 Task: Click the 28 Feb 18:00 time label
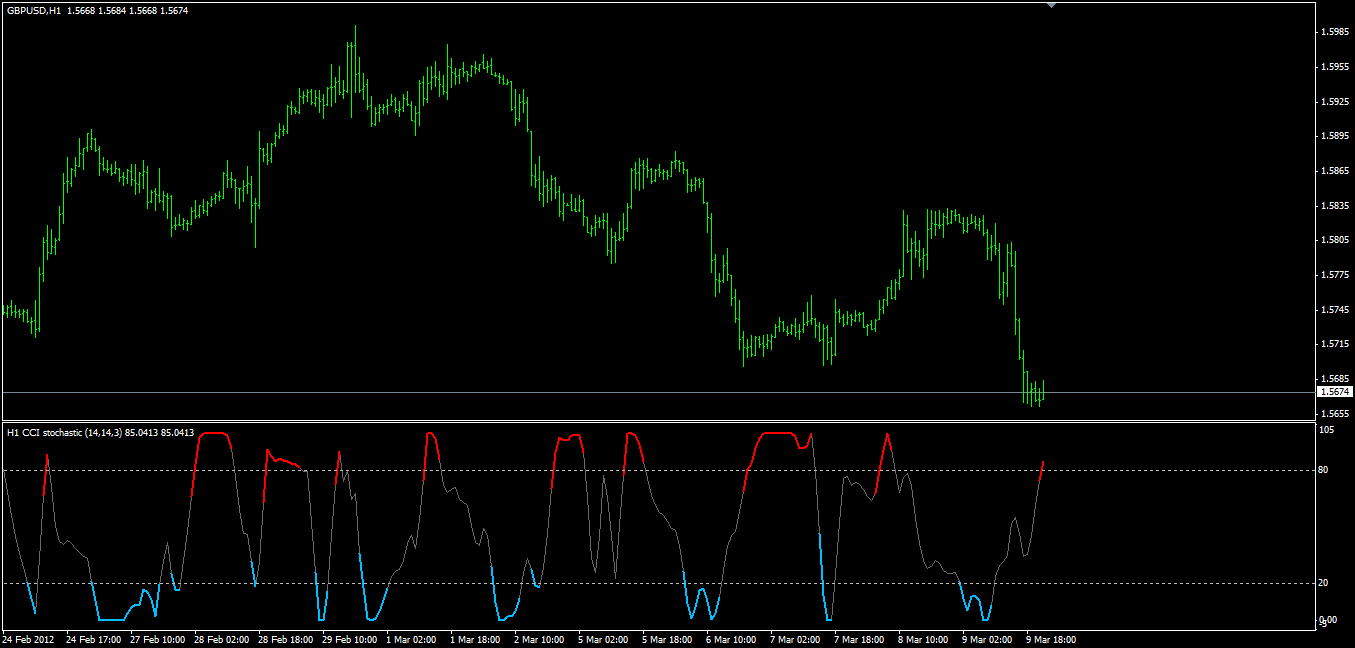[x=286, y=638]
